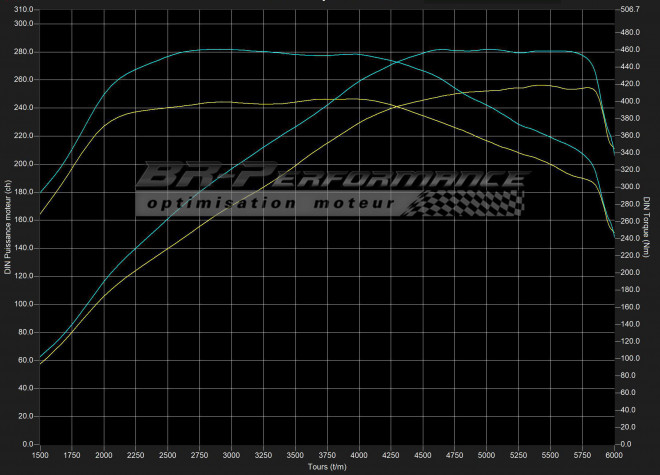The image size is (660, 475).
Task: Click the 'optimisation moteur' watermark text
Action: coord(270,204)
